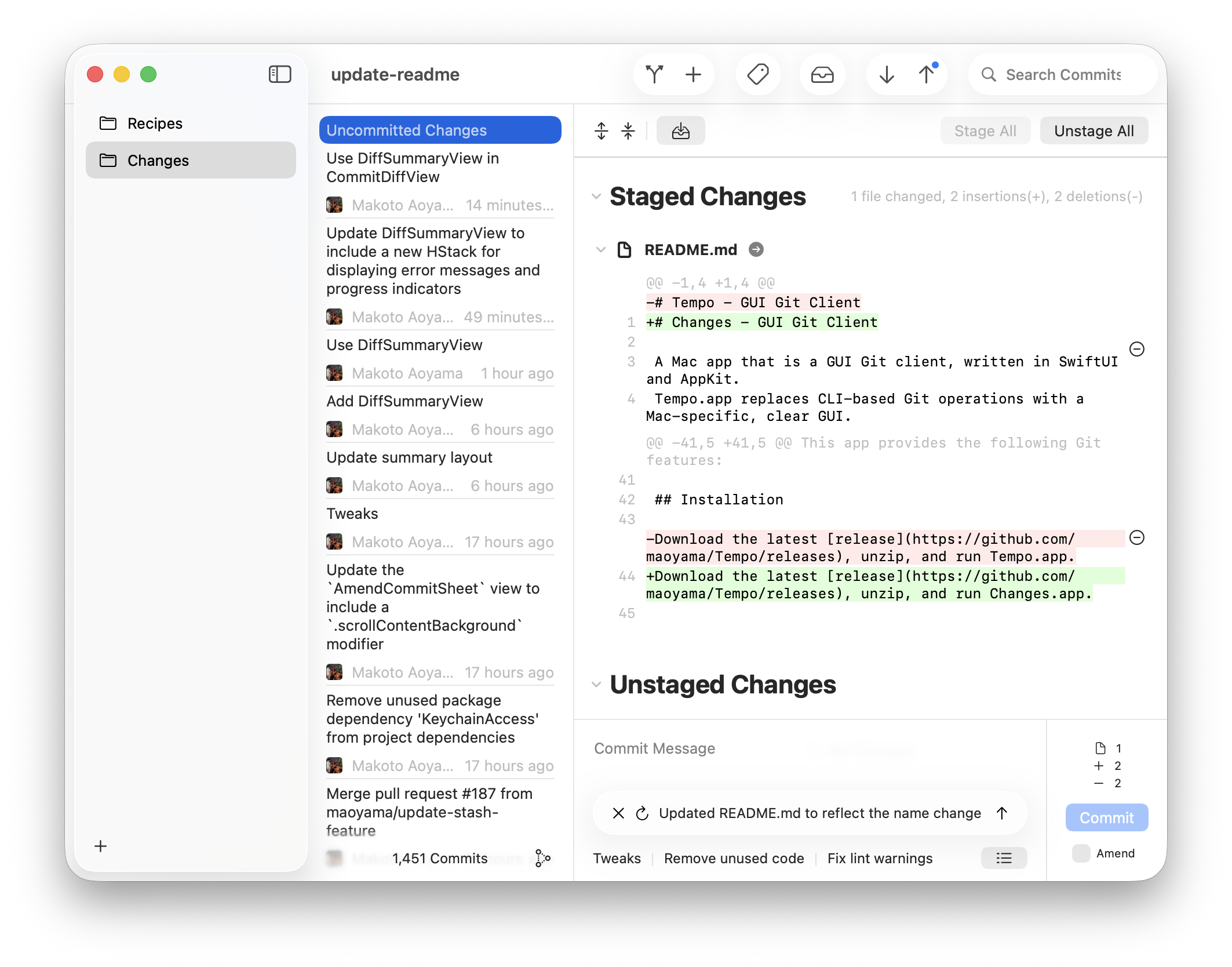Screen dimensions: 1232x967
Task: Click the Unstage All button
Action: [1094, 131]
